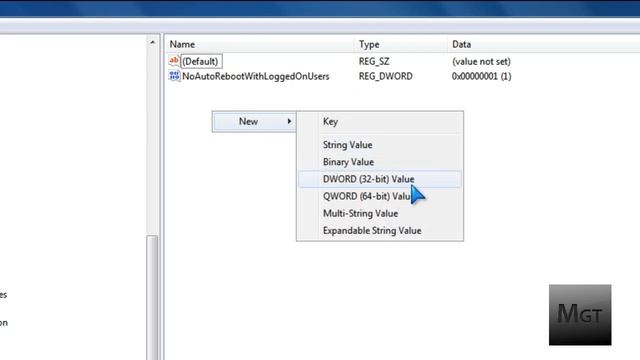This screenshot has height=360, width=640.
Task: Click the (Default) string value icon
Action: point(174,61)
